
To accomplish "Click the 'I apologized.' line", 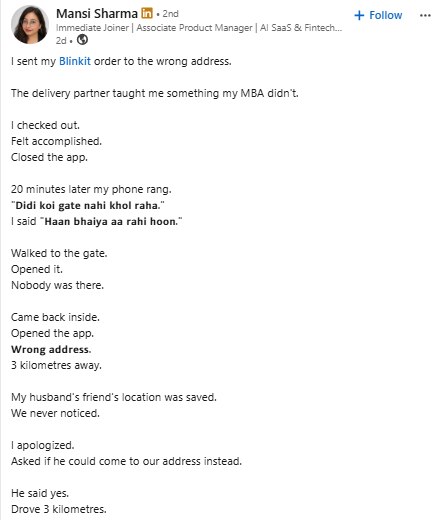I will tap(43, 445).
